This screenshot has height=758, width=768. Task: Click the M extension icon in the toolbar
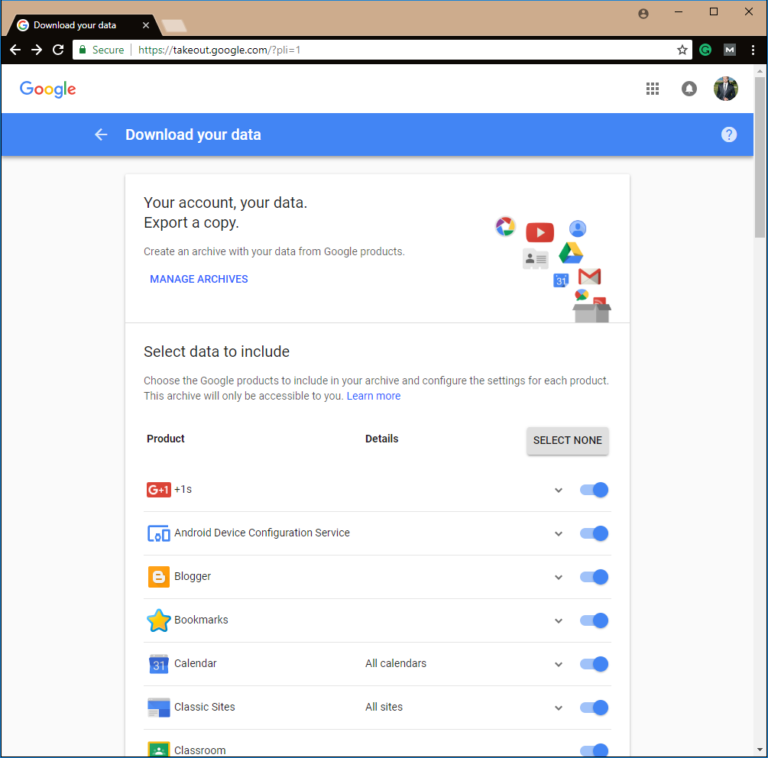730,50
